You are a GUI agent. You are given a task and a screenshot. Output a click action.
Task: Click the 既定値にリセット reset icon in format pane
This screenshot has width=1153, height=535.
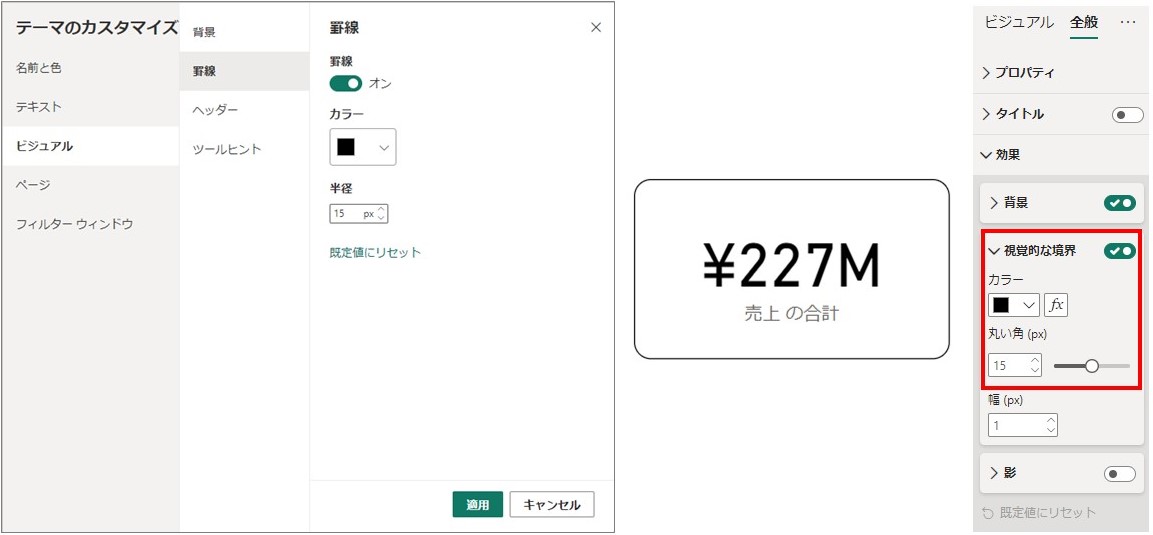[988, 512]
